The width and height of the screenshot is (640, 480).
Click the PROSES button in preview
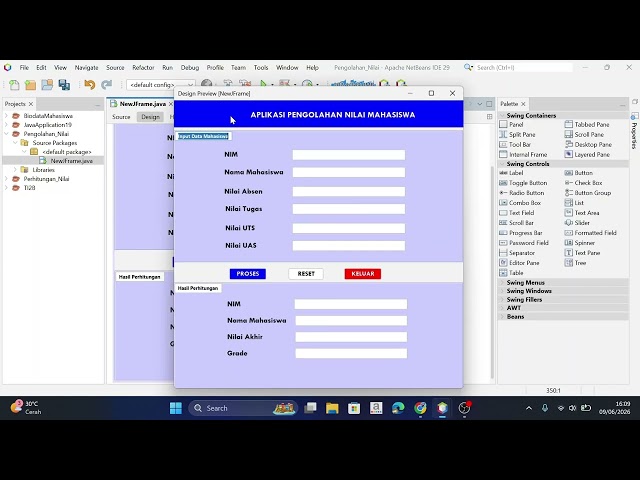(x=248, y=274)
